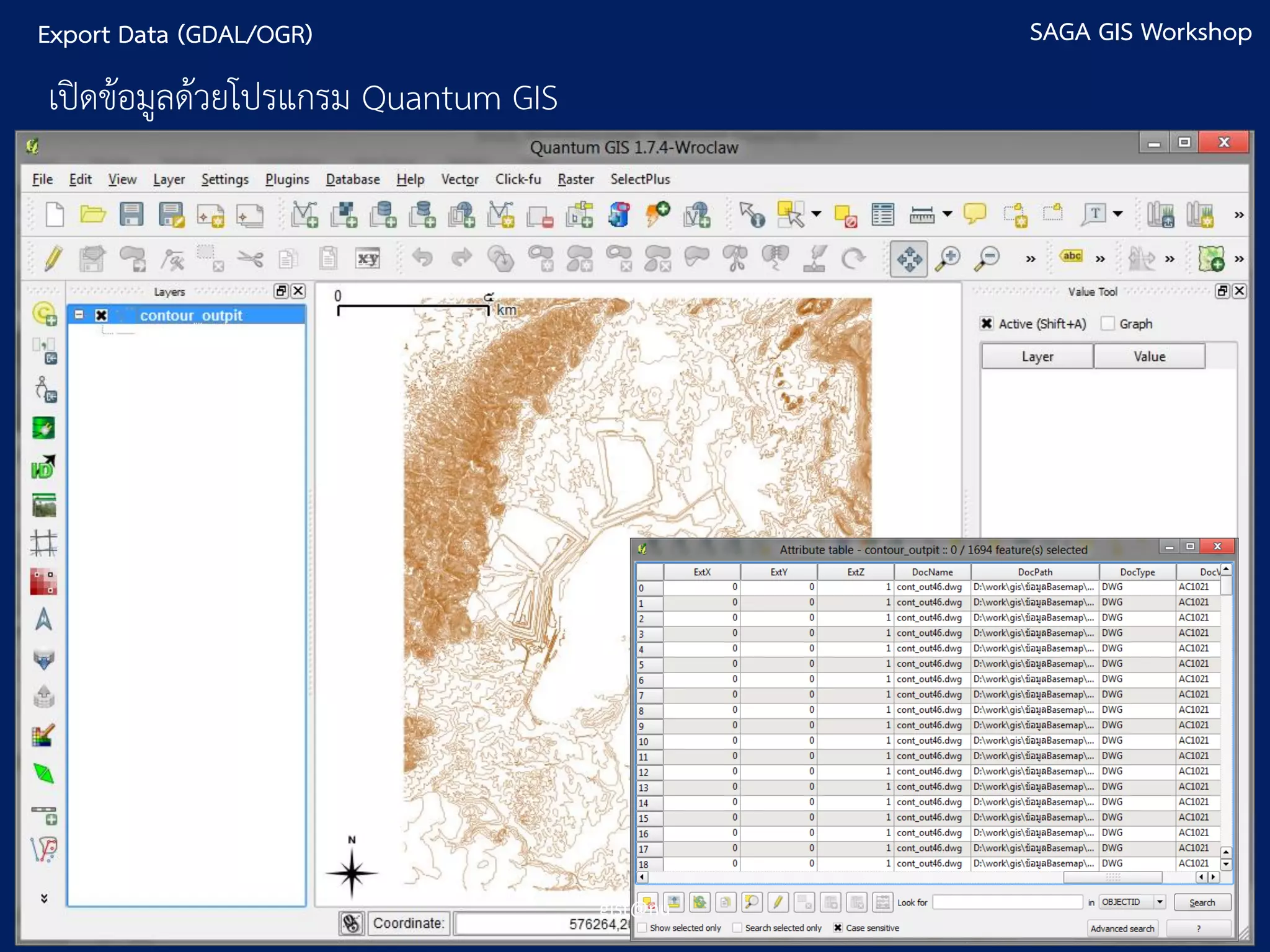Click the DocName column header

coord(932,571)
